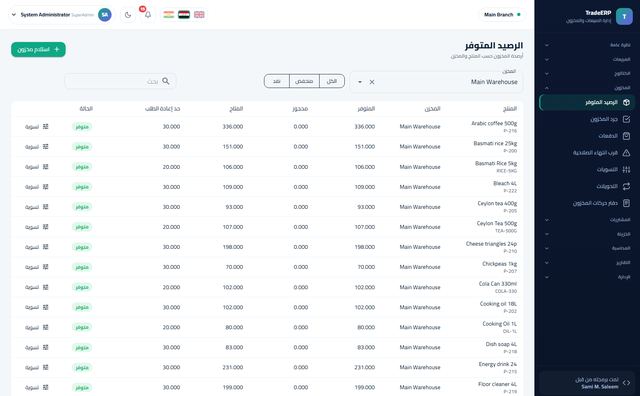This screenshot has height=396, width=640.
Task: Expand the الخزينة sidebar section
Action: point(588,234)
